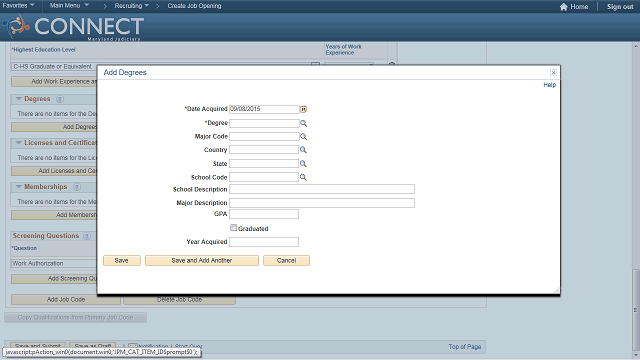This screenshot has height=360, width=640.
Task: Click the CONNECT logo
Action: coord(73,27)
